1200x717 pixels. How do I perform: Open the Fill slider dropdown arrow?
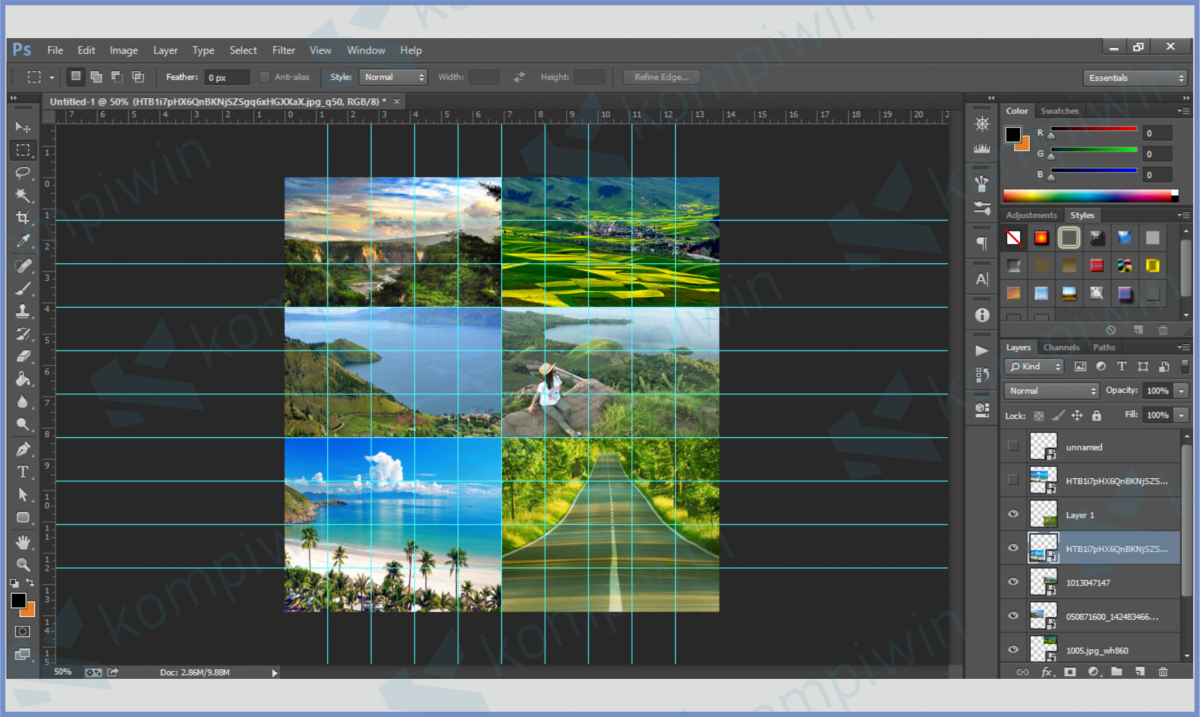pyautogui.click(x=1182, y=415)
